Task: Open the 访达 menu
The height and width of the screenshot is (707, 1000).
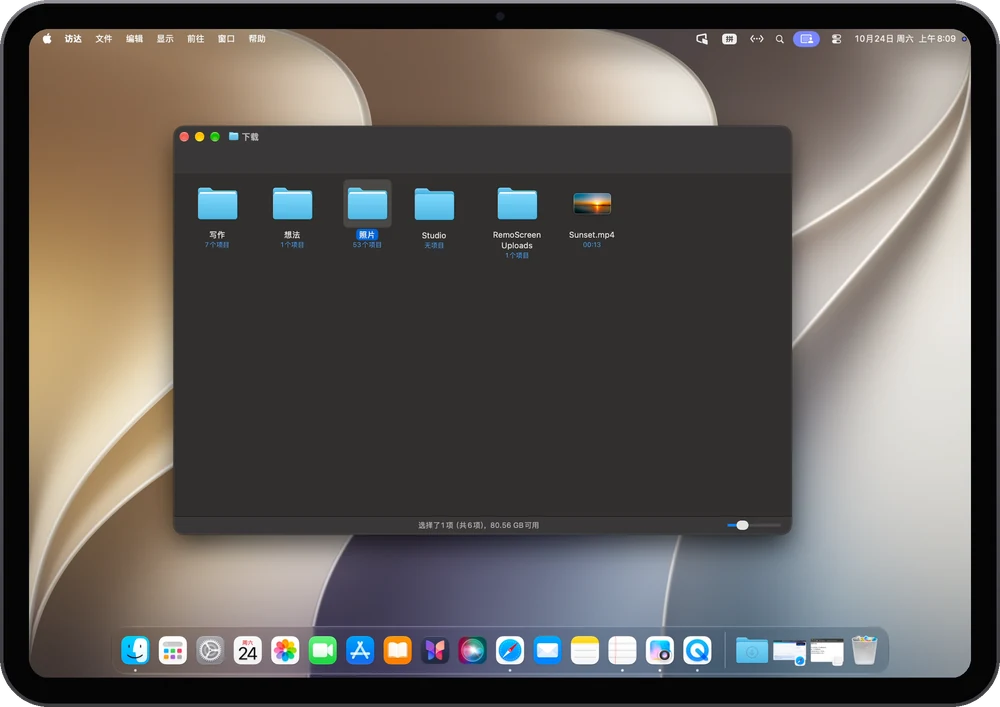Action: (73, 39)
